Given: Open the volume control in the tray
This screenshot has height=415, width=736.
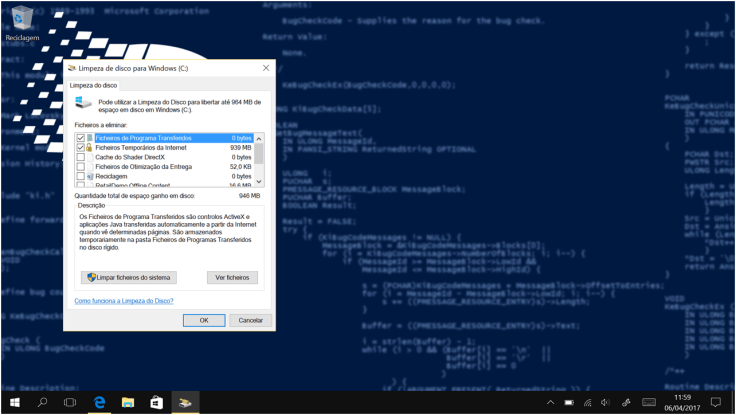Looking at the screenshot, I should click(606, 402).
